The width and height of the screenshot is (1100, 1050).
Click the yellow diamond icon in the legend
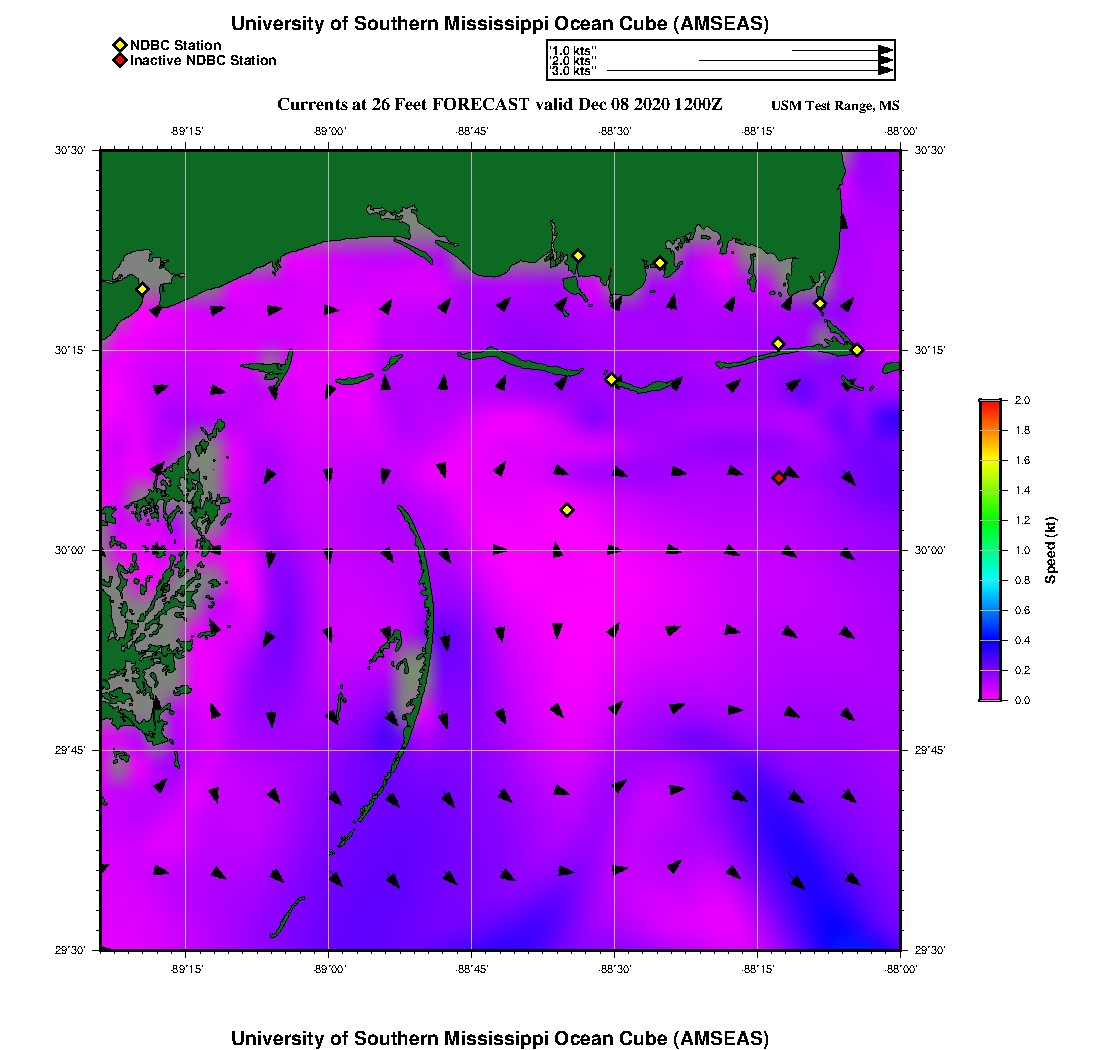pyautogui.click(x=119, y=45)
